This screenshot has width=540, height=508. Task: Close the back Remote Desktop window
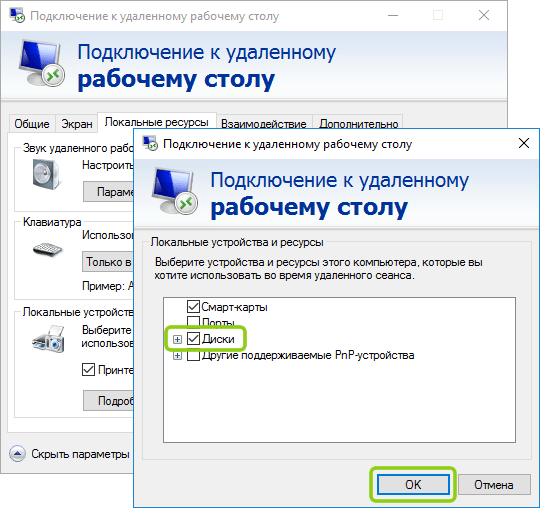tap(484, 15)
